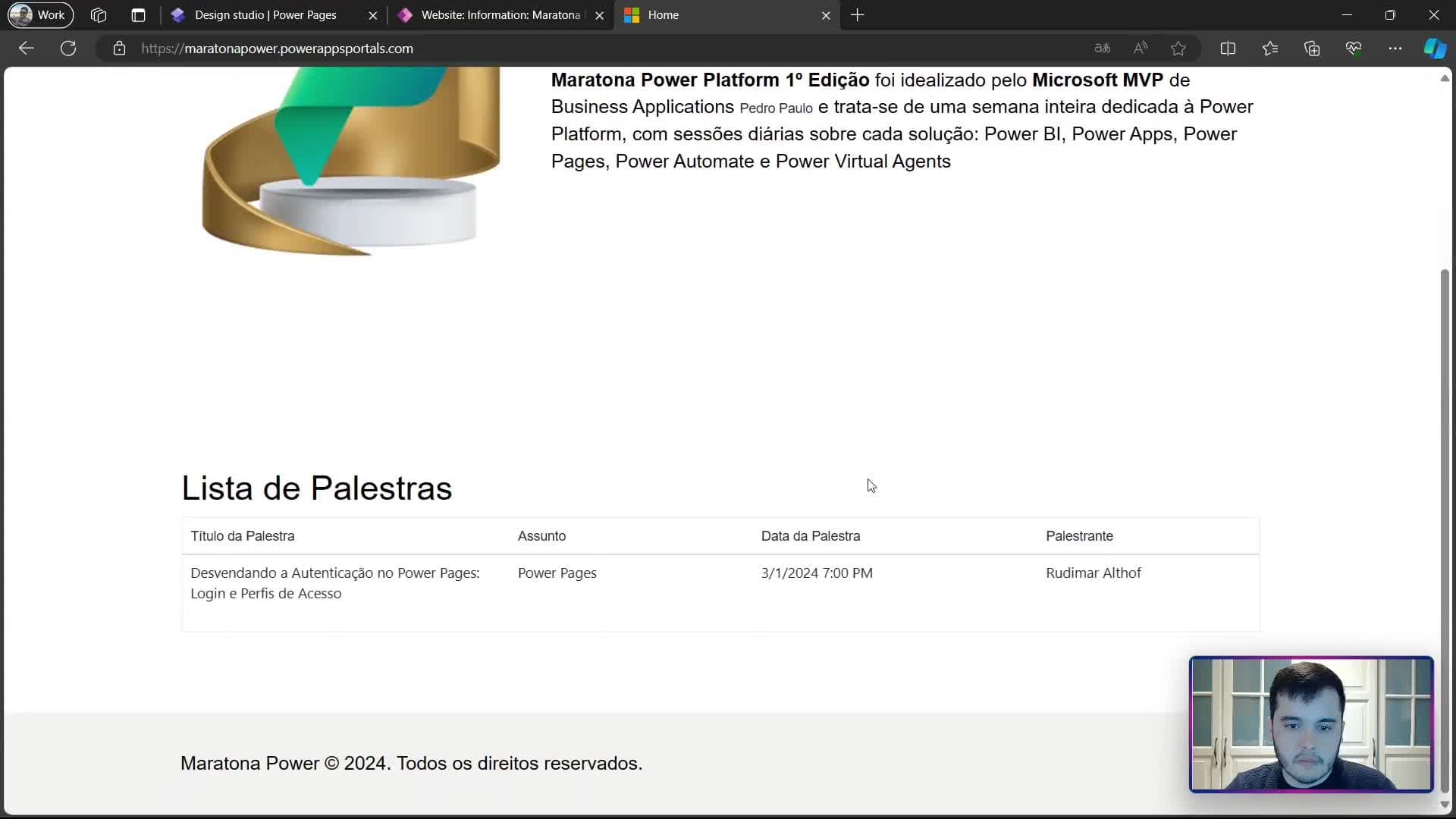This screenshot has height=819, width=1456.
Task: Open Browser essentials heart icon
Action: [x=1354, y=48]
